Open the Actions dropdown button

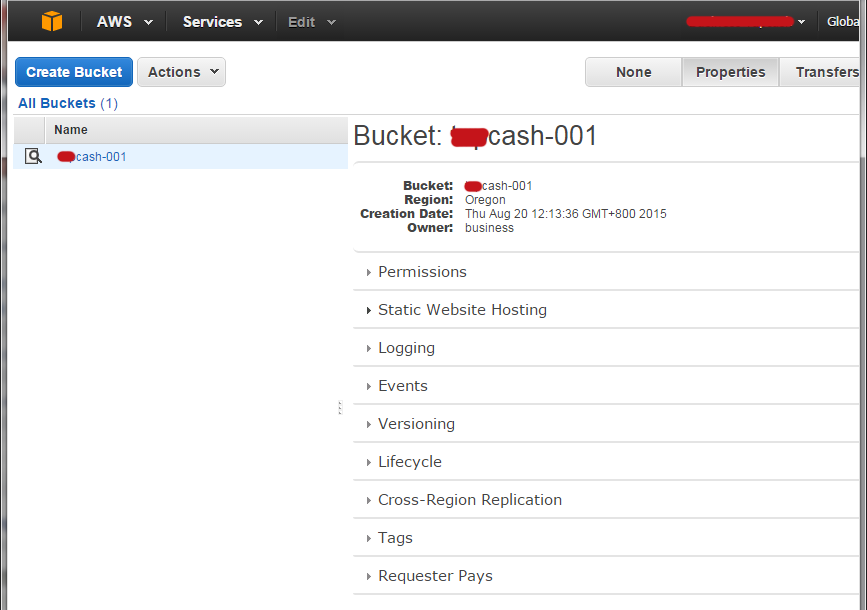181,72
